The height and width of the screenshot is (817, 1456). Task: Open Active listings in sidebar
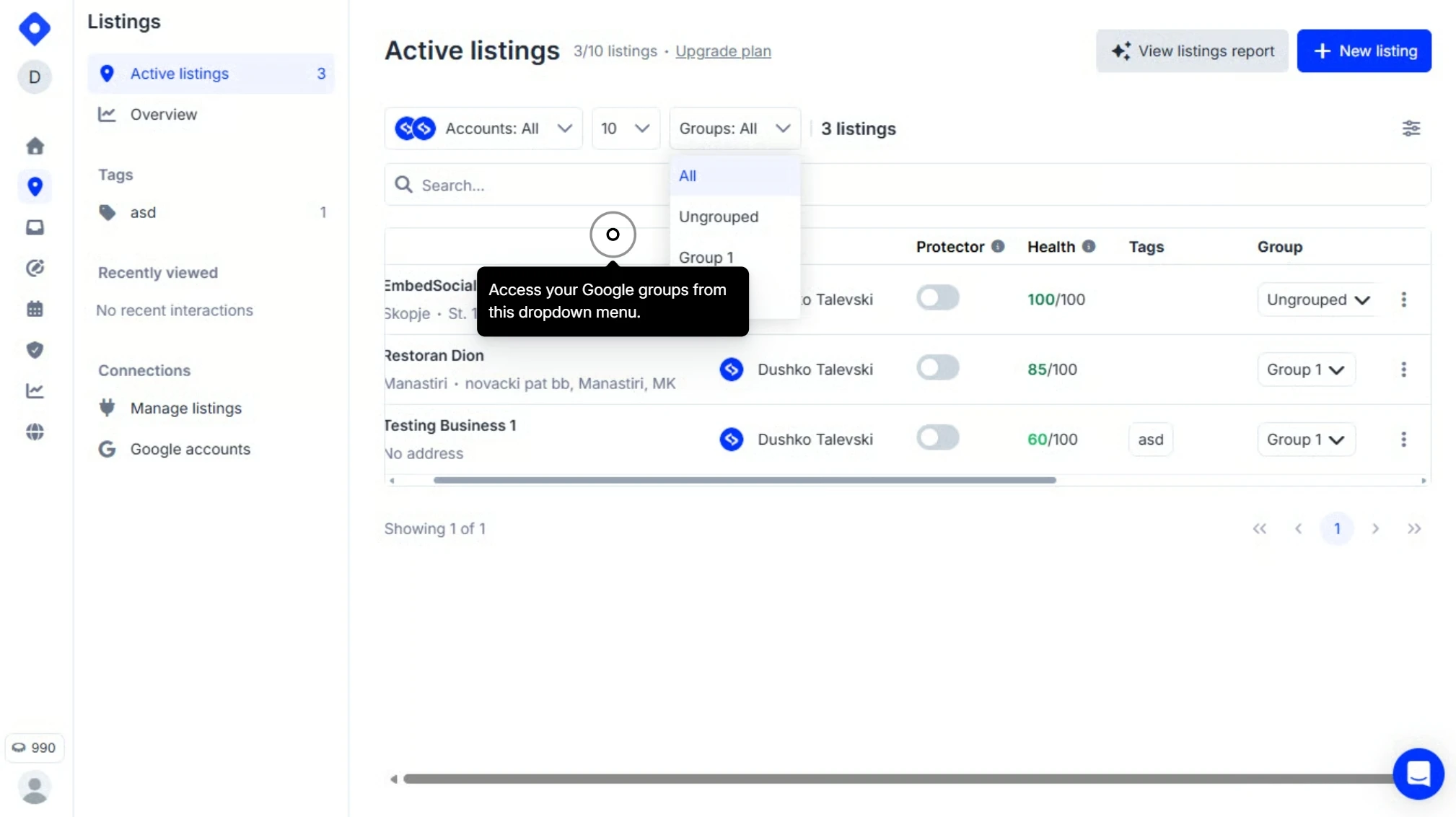[x=211, y=74]
